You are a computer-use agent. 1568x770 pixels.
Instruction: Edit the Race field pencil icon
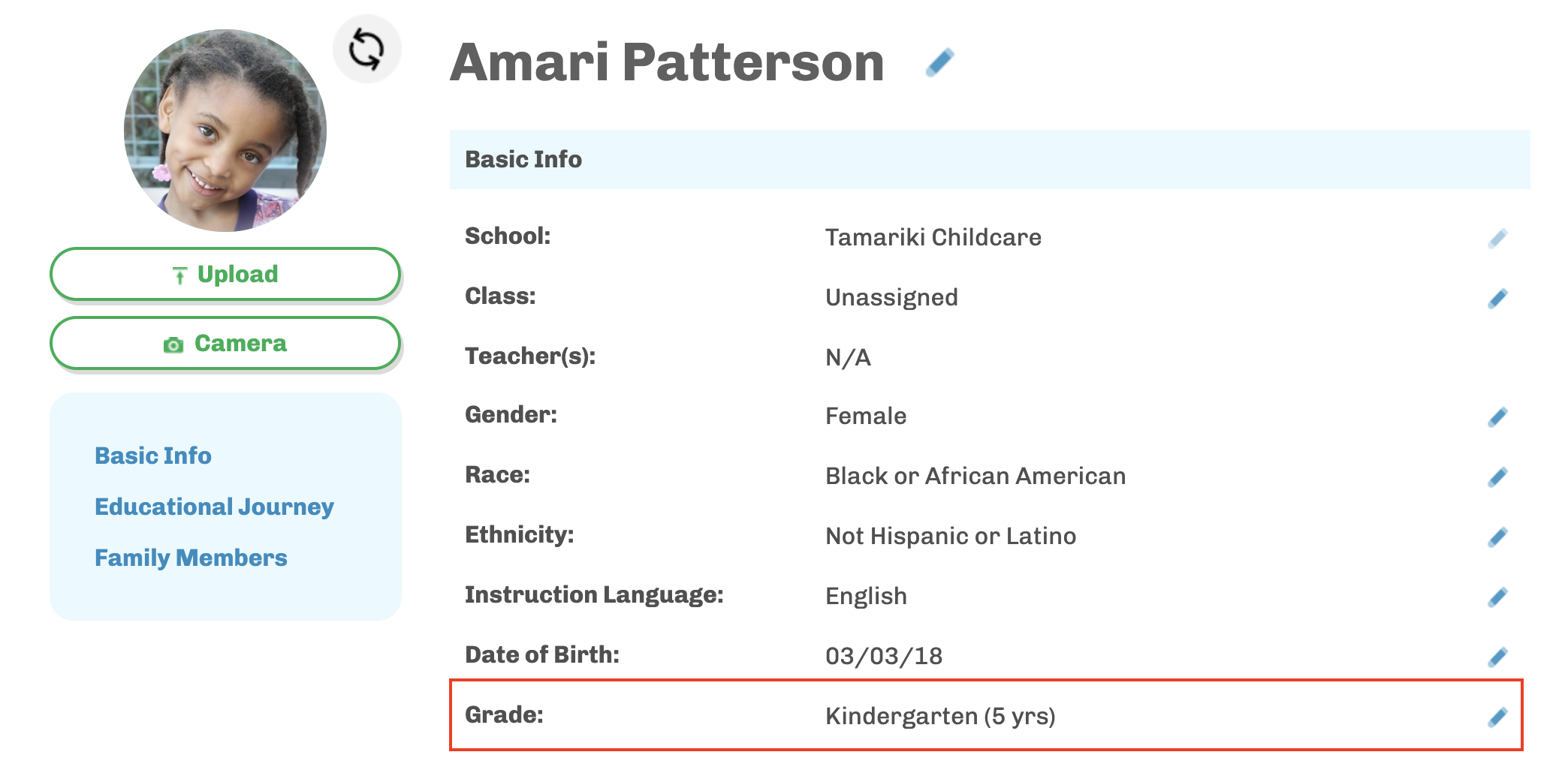1497,477
